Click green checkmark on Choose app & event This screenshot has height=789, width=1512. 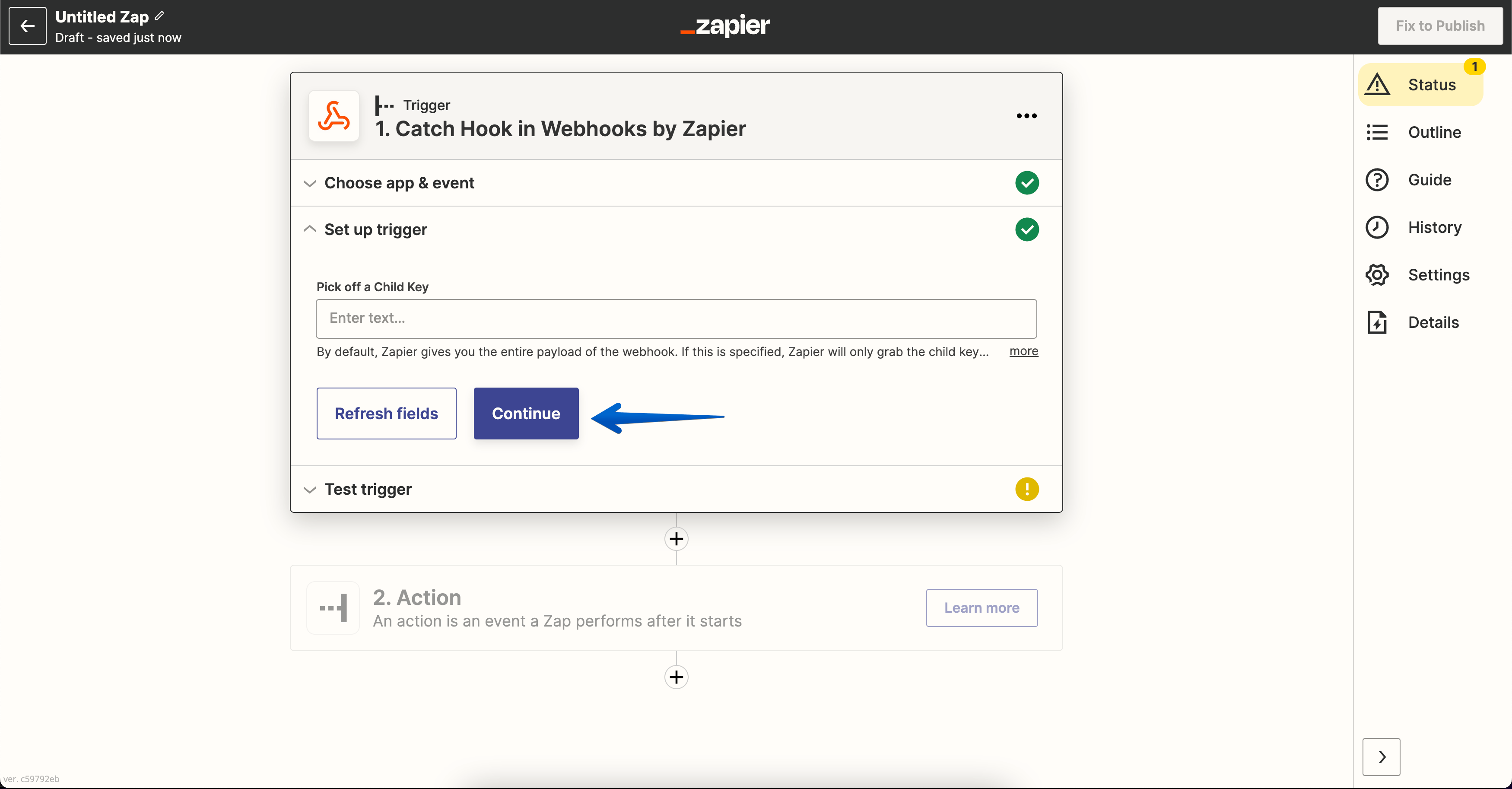point(1026,183)
